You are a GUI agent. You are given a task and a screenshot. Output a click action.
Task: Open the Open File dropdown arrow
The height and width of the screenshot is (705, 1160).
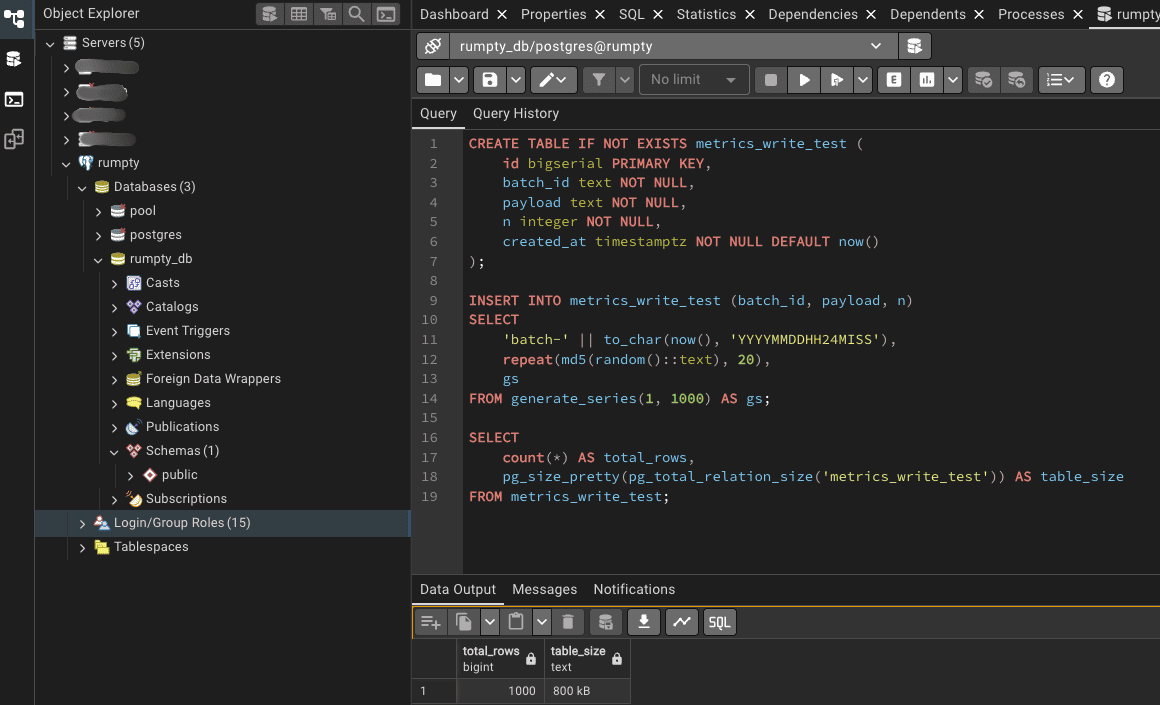(x=459, y=80)
